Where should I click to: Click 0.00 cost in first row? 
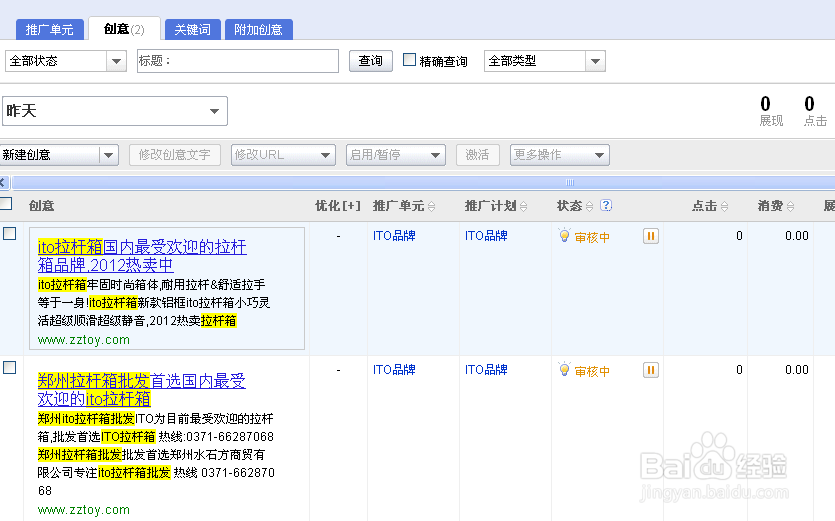(797, 236)
